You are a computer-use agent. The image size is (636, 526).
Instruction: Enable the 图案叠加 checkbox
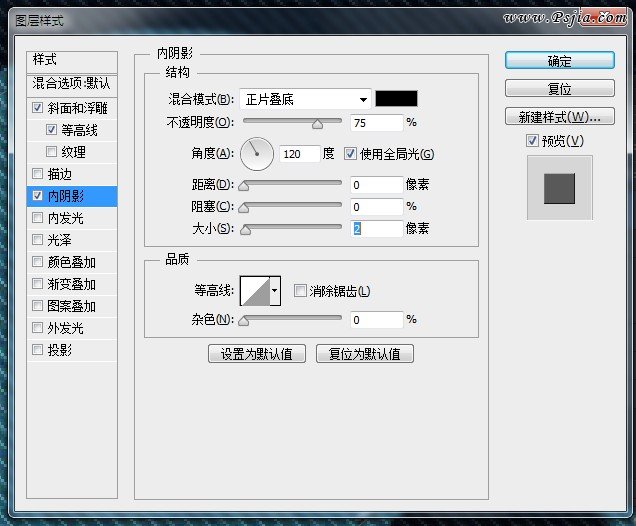(x=37, y=305)
